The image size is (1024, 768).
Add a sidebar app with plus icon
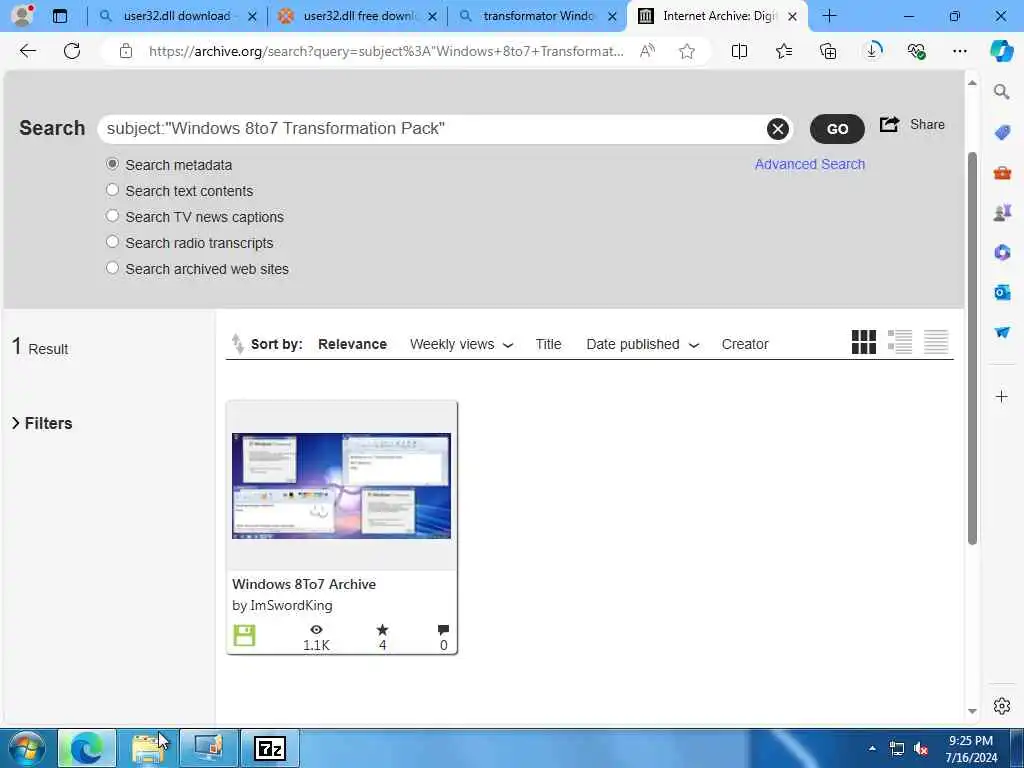pyautogui.click(x=1001, y=396)
